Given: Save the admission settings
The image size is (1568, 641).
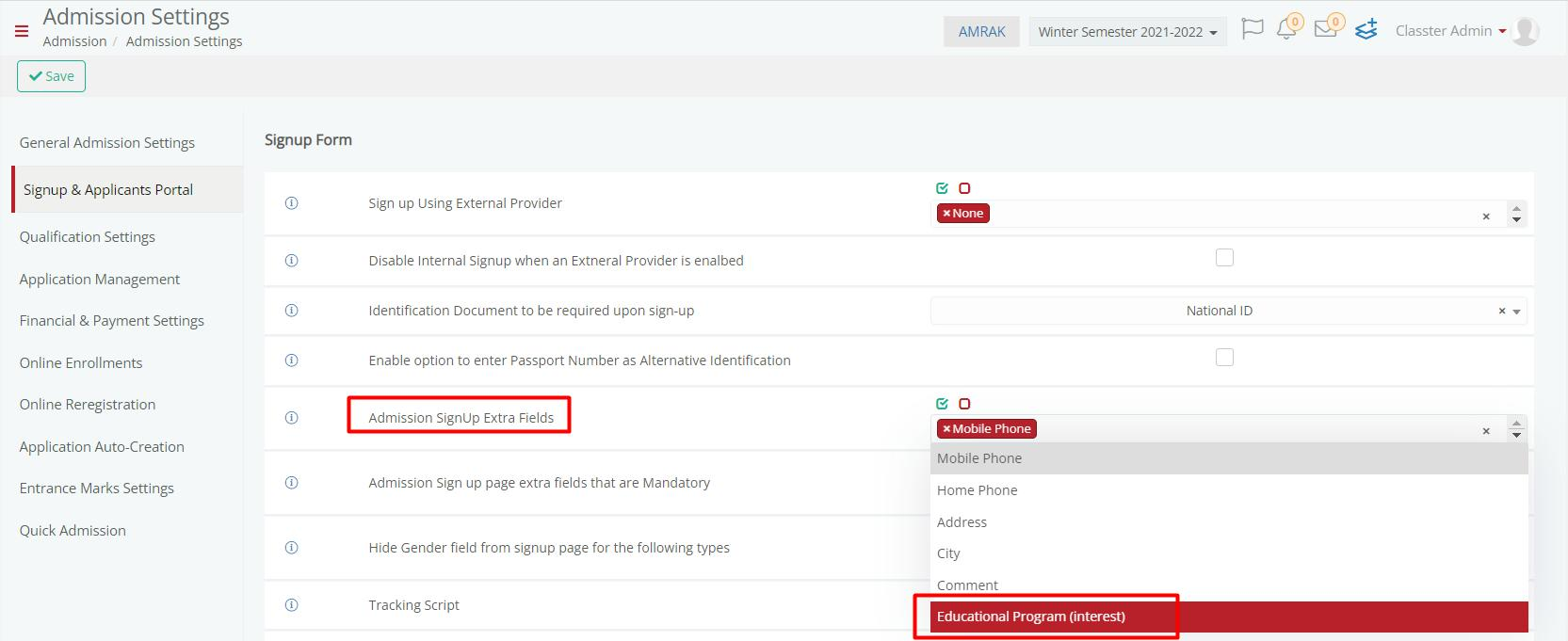Looking at the screenshot, I should coord(51,76).
